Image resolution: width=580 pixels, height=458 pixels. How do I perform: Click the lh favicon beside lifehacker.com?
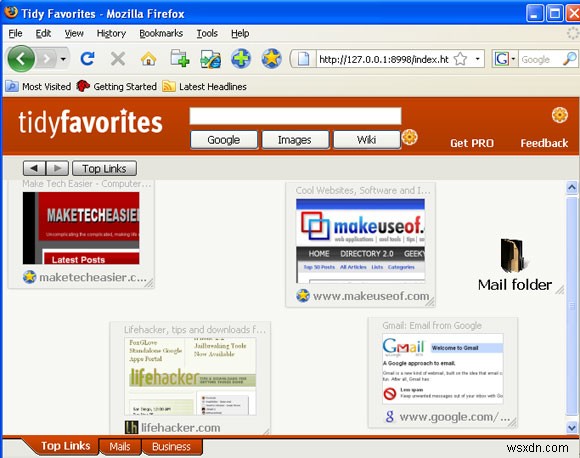pyautogui.click(x=131, y=428)
